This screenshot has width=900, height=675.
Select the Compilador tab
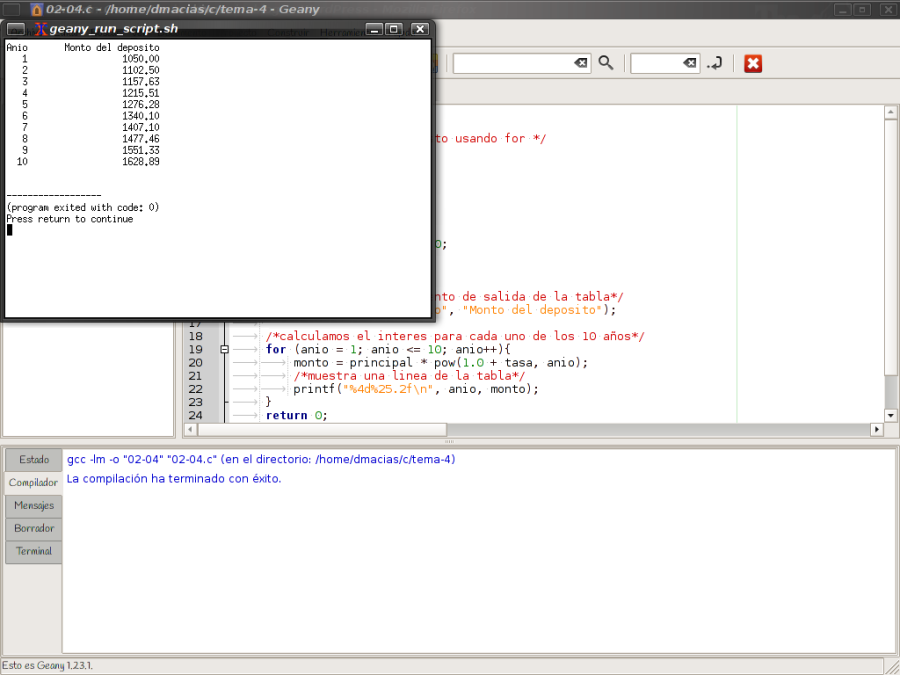point(33,482)
